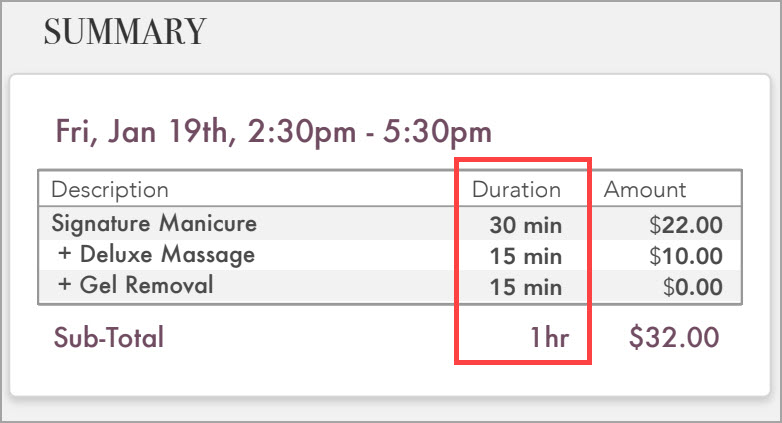
Task: Click the Amount column header
Action: 645,190
